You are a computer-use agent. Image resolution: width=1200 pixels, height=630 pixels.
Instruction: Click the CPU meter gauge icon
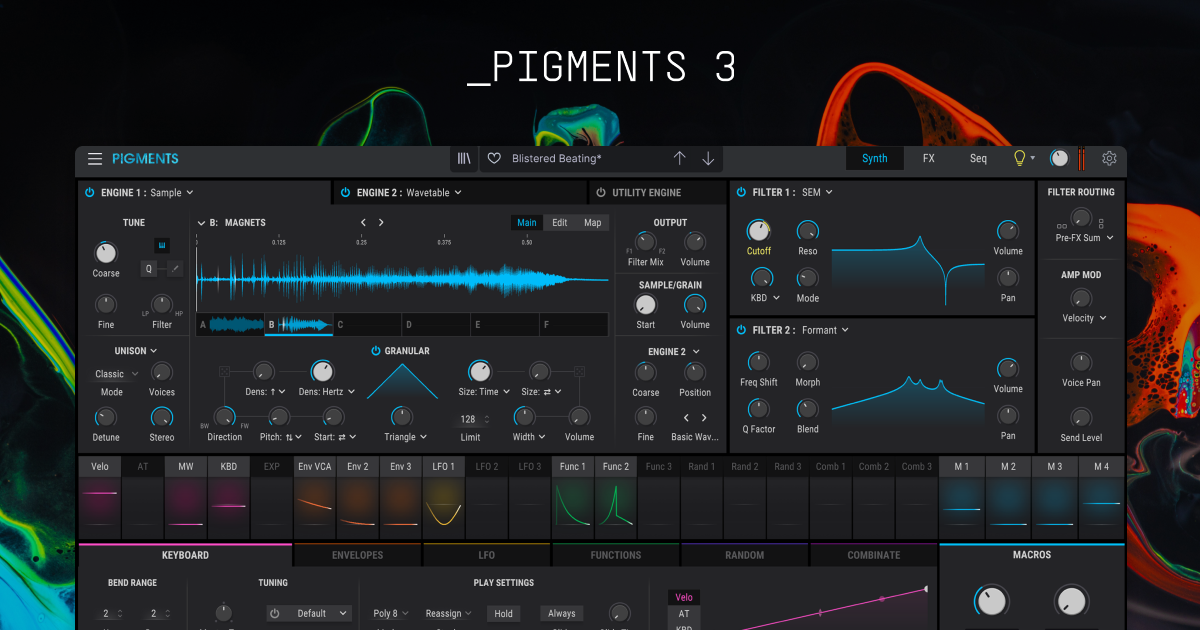tap(1059, 158)
